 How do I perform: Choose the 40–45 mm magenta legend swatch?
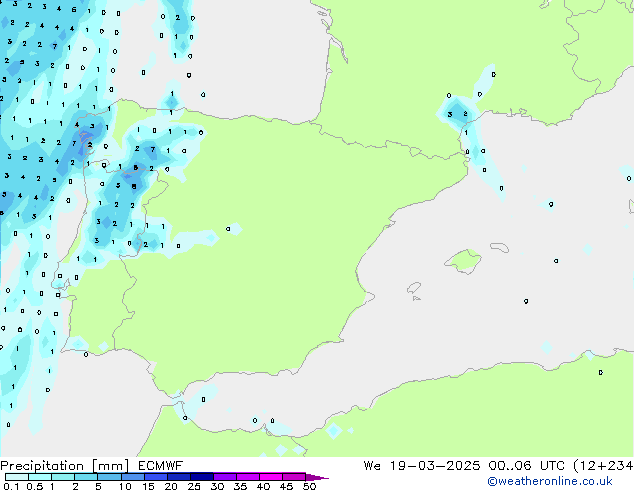tap(272, 477)
